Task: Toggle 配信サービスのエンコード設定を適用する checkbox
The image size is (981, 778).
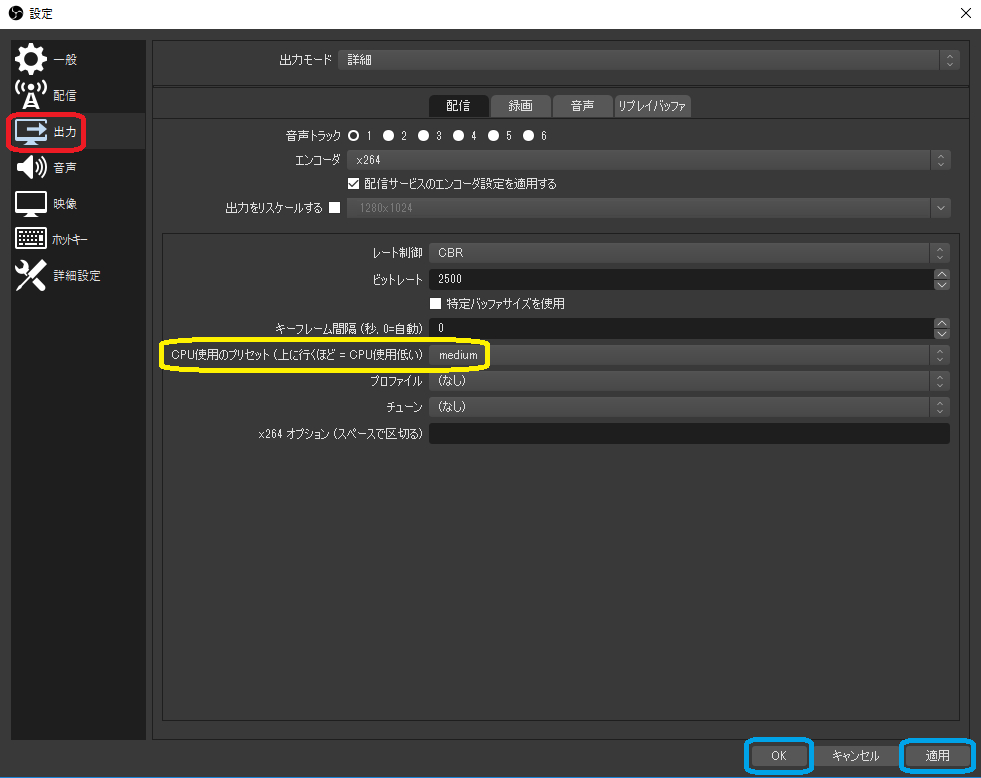Action: [x=353, y=184]
